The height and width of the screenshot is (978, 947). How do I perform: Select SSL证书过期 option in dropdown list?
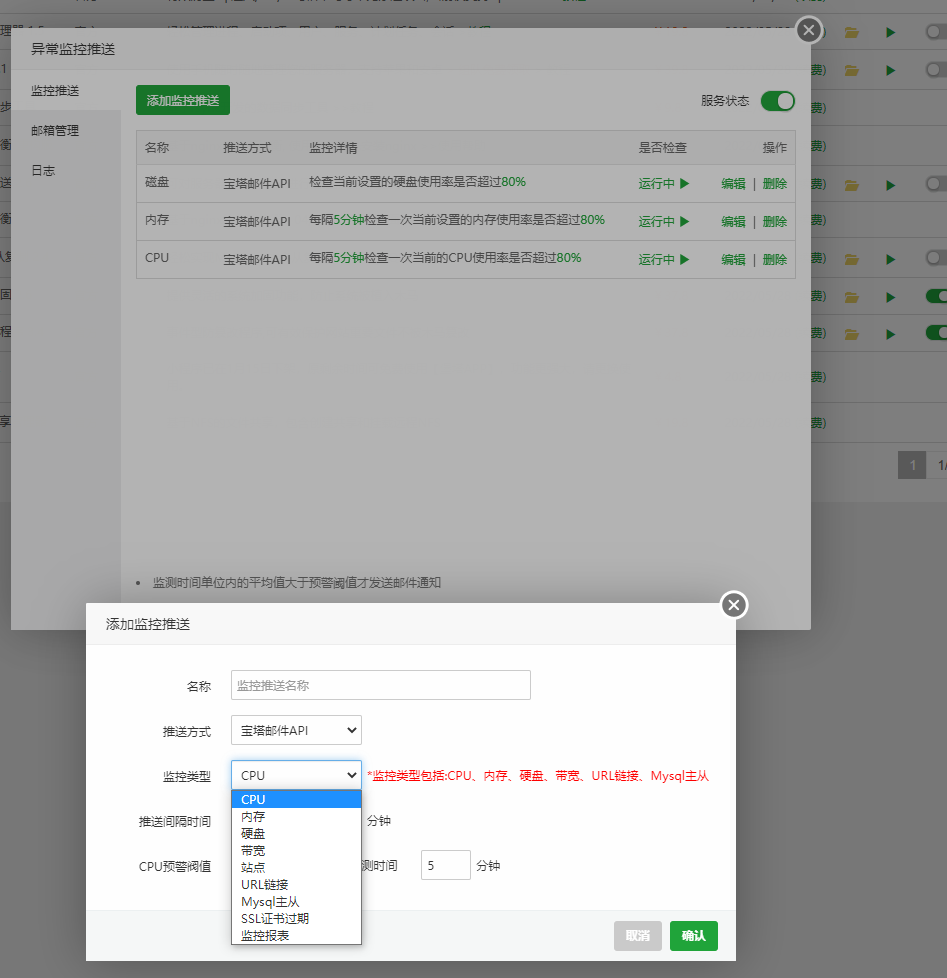point(296,918)
